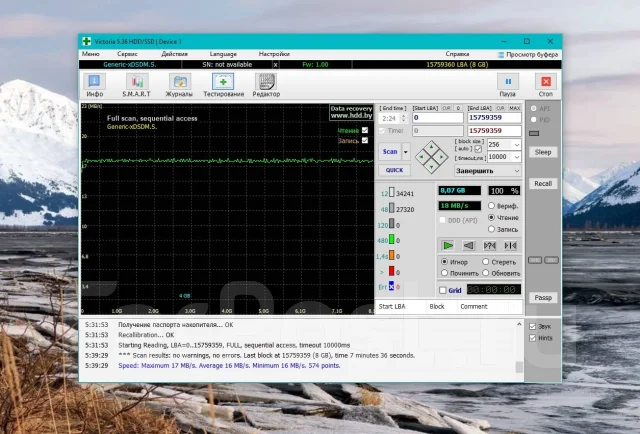Click the random access |>?<| button
This screenshot has width=640, height=434.
pos(489,245)
